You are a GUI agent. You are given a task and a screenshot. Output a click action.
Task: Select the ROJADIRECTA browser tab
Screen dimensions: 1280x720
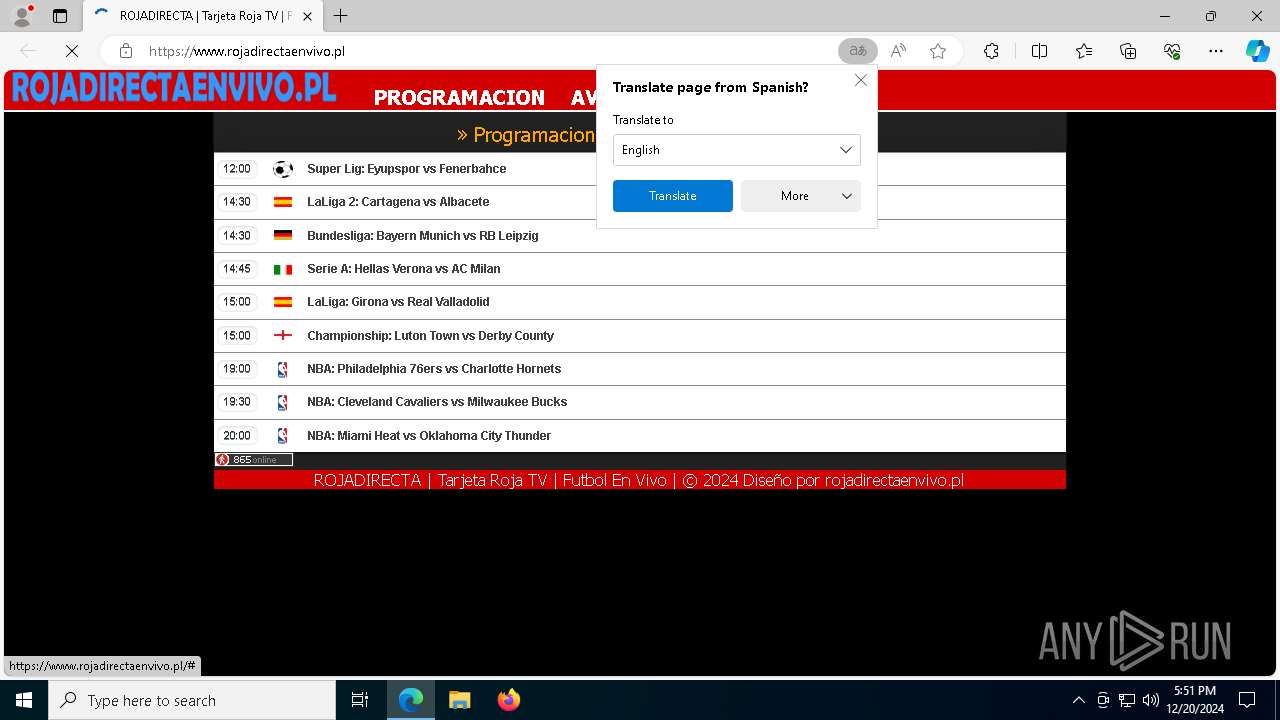click(x=203, y=16)
